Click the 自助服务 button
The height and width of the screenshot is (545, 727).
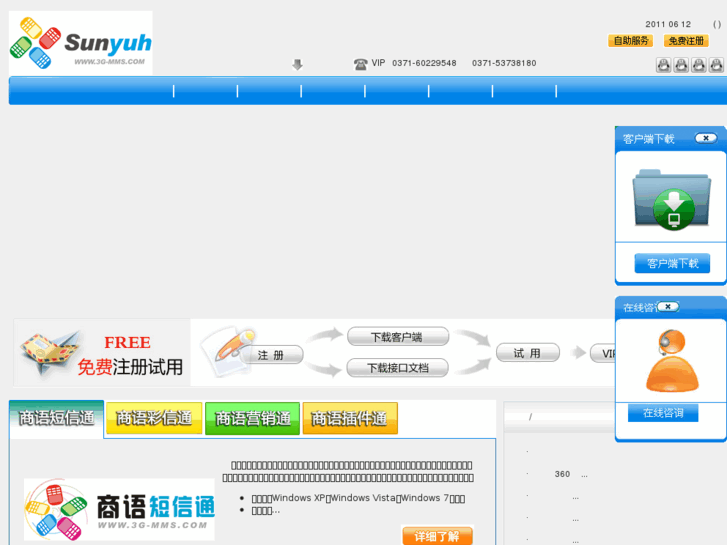(630, 41)
